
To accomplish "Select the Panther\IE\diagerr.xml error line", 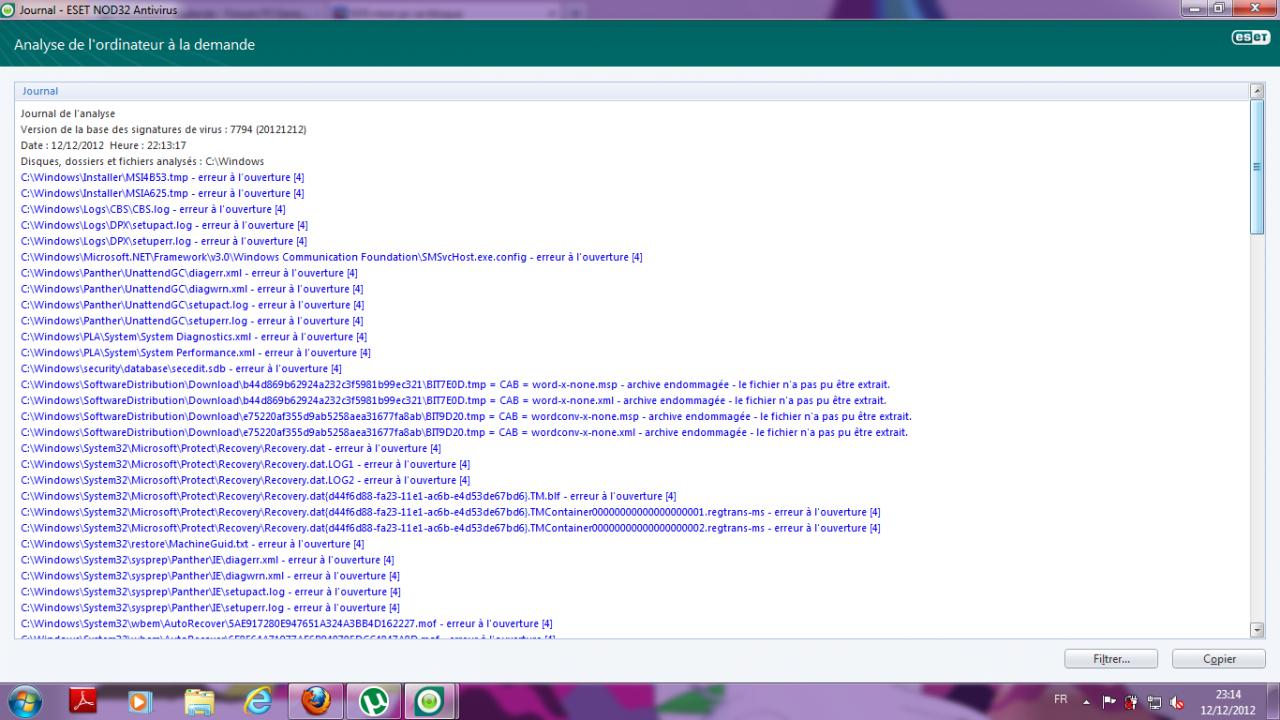I will [208, 560].
